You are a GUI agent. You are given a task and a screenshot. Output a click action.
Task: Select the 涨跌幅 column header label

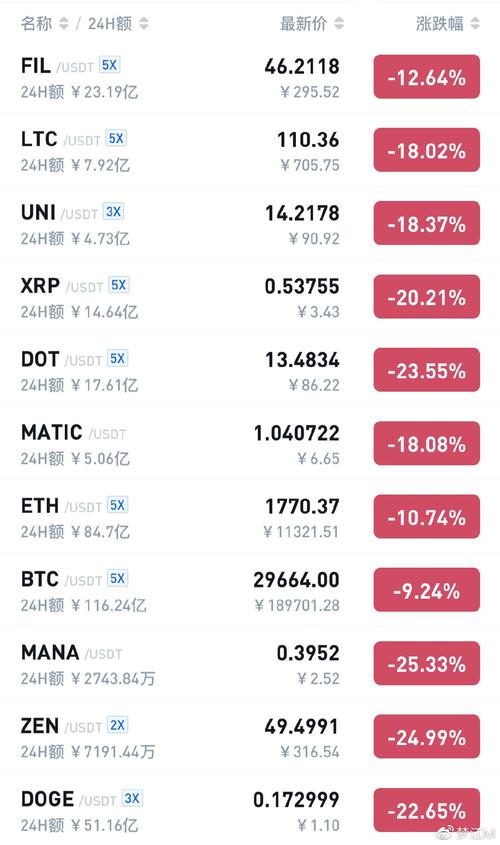(440, 23)
